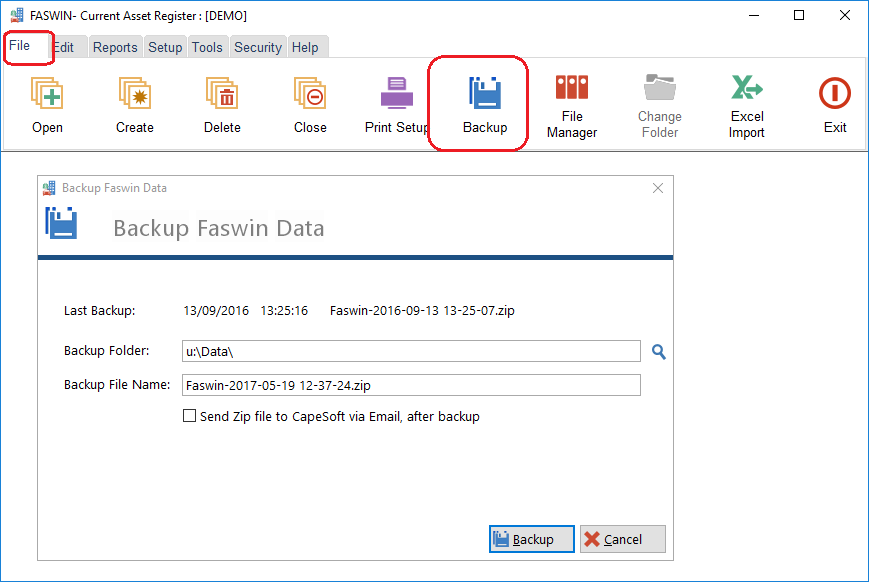Click the FASWIN app icon in title bar

pos(17,15)
